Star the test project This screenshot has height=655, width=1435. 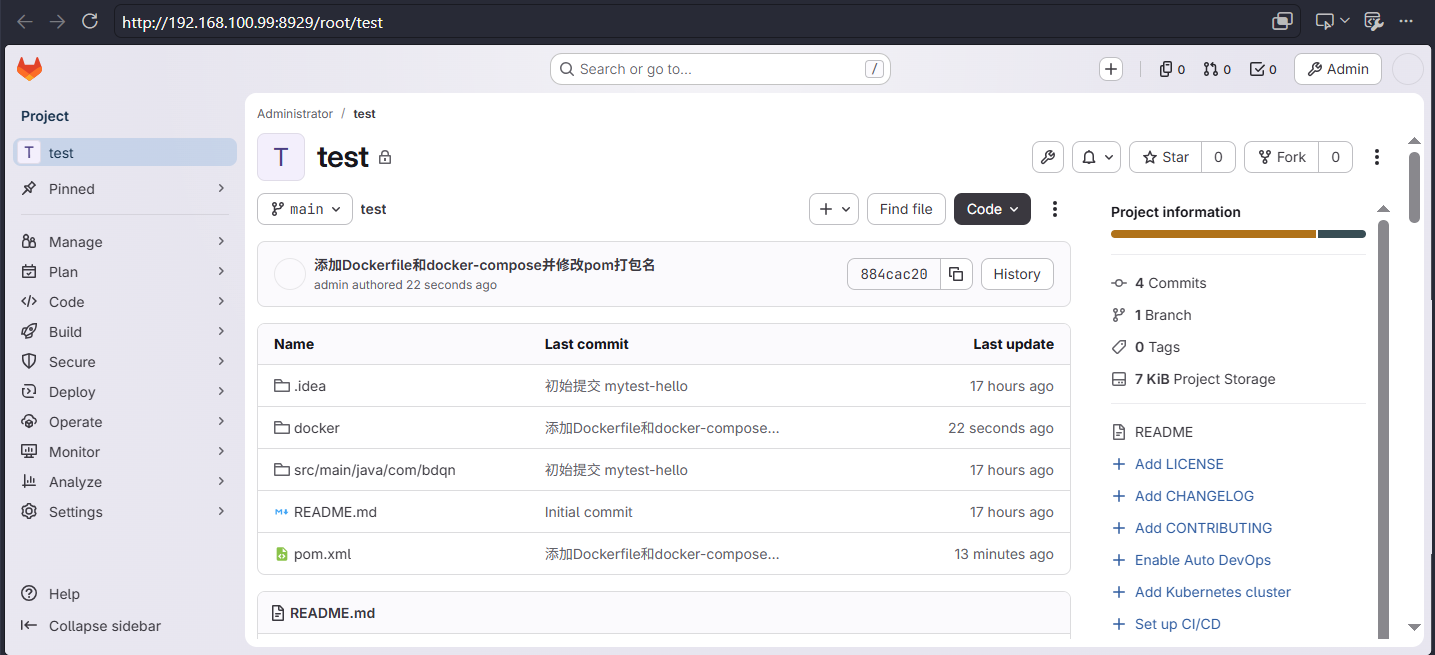[x=1166, y=157]
